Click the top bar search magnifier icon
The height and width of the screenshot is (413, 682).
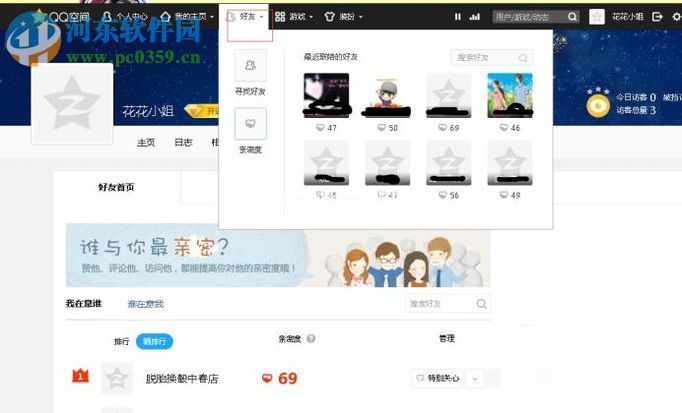[572, 17]
